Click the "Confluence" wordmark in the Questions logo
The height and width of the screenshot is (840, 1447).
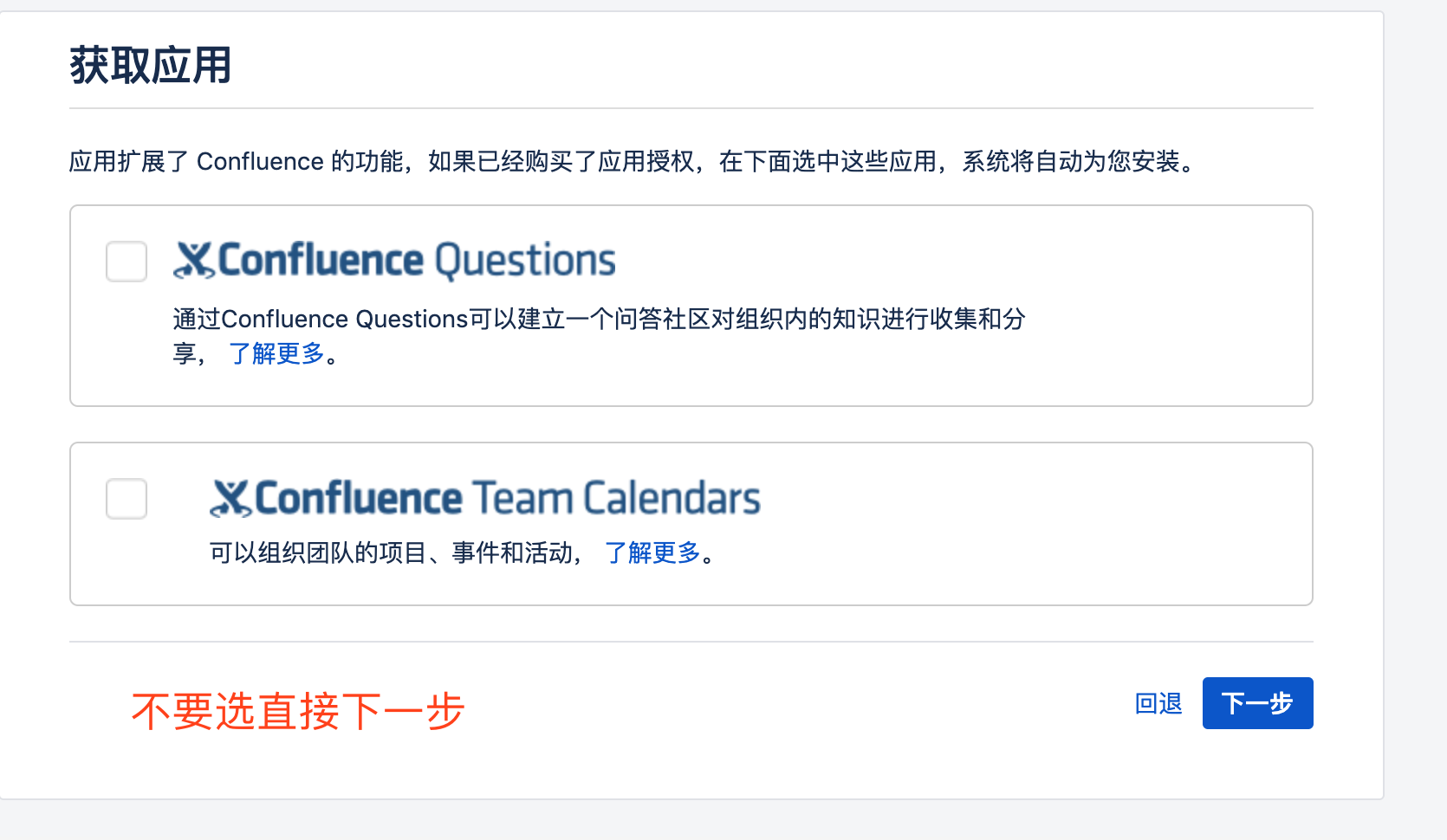[321, 260]
